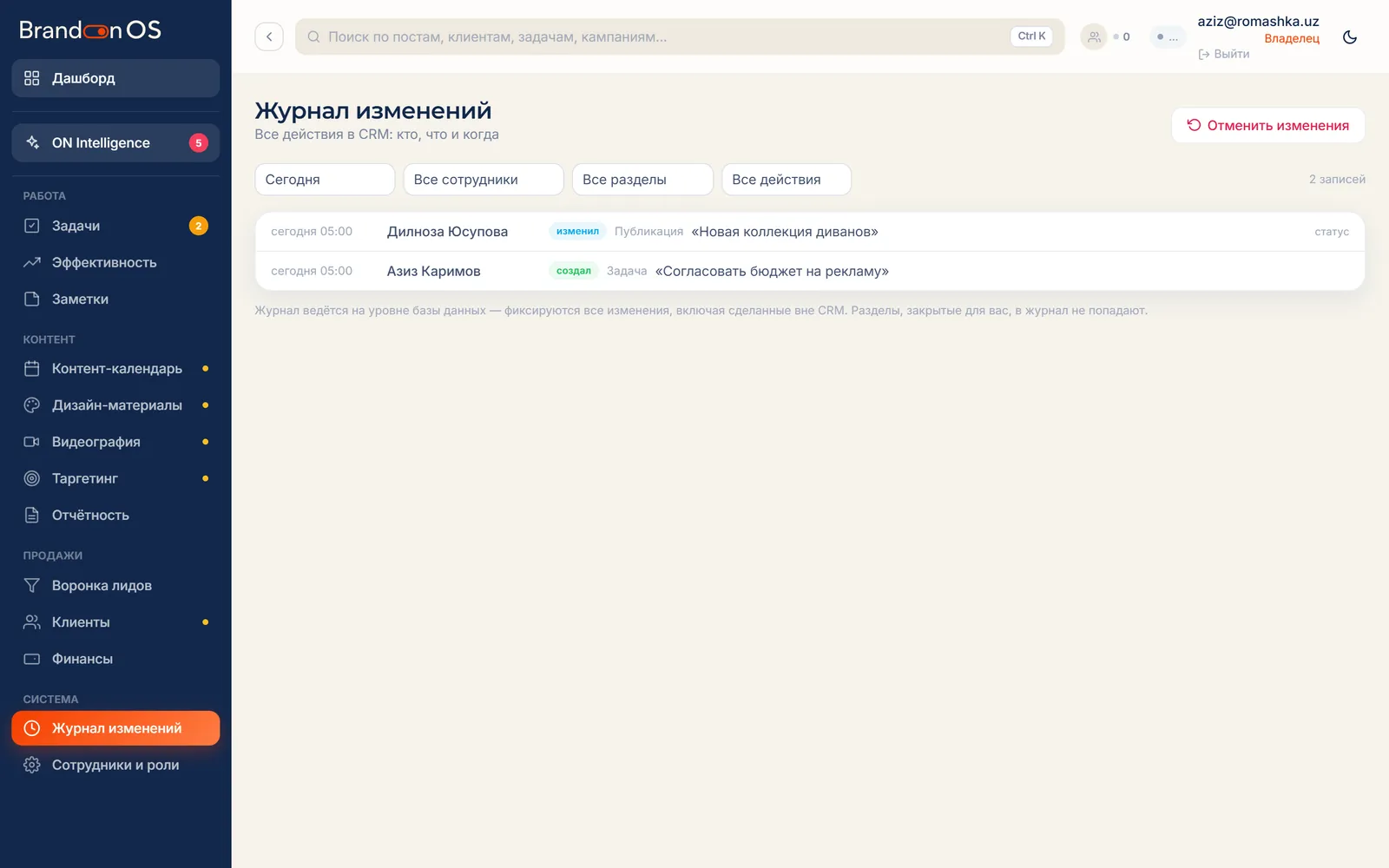Open ON Intelligence menu item
1389x868 pixels.
(x=115, y=142)
